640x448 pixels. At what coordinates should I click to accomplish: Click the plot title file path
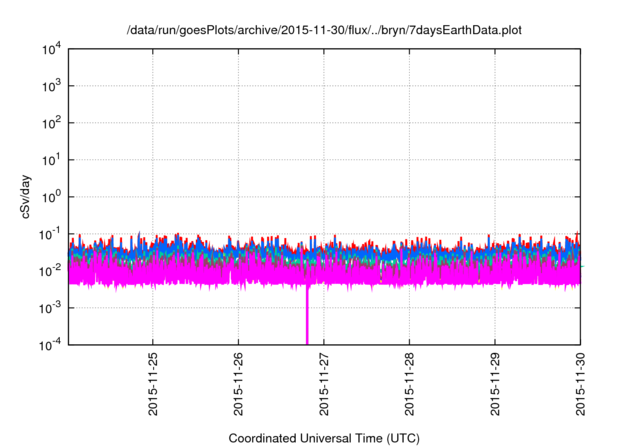tap(324, 30)
